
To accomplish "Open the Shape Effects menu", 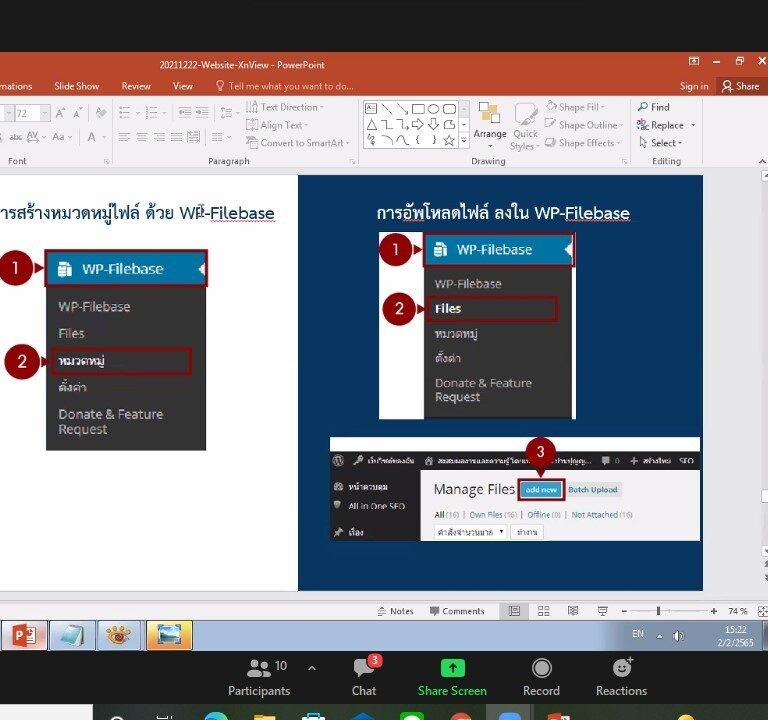I will tap(582, 143).
